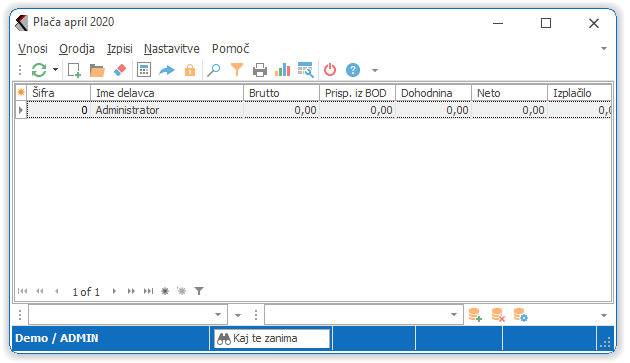The width and height of the screenshot is (630, 363).
Task: Open the Izpisi menu
Action: point(120,49)
